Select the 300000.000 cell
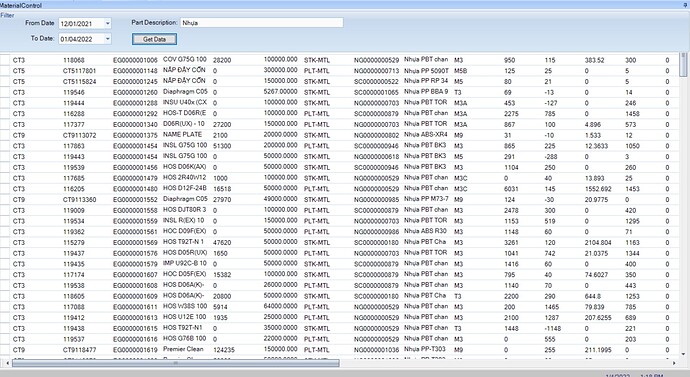Viewport: 690px width, 377px height. [281, 70]
